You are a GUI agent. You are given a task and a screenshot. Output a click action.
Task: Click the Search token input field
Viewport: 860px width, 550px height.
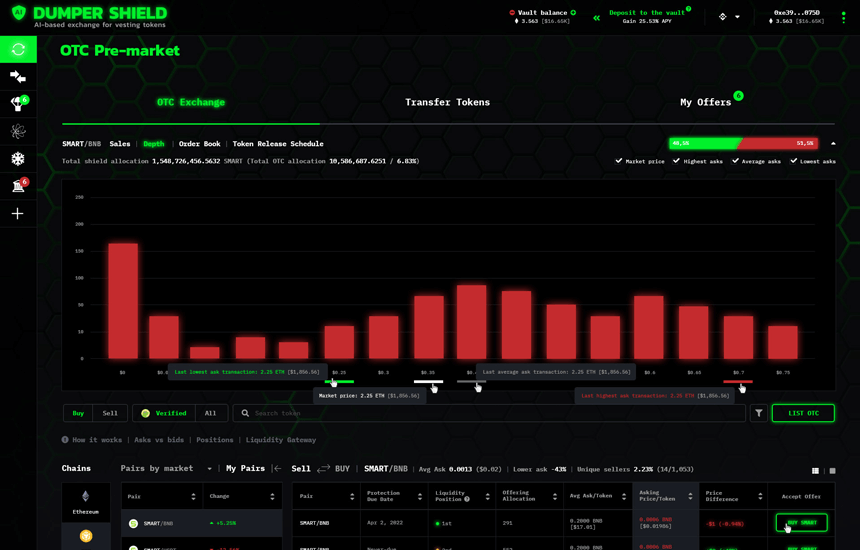pyautogui.click(x=490, y=413)
